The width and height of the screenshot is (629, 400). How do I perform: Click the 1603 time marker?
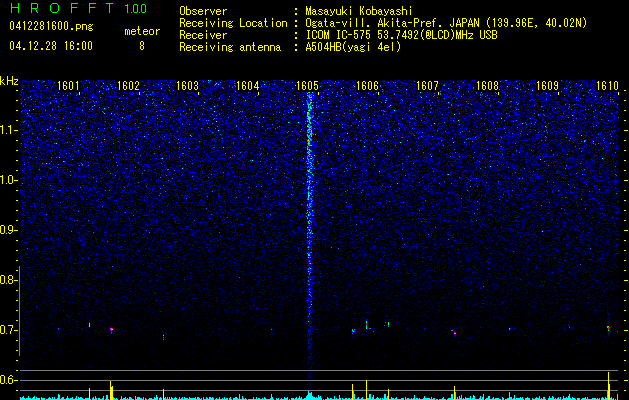188,85
